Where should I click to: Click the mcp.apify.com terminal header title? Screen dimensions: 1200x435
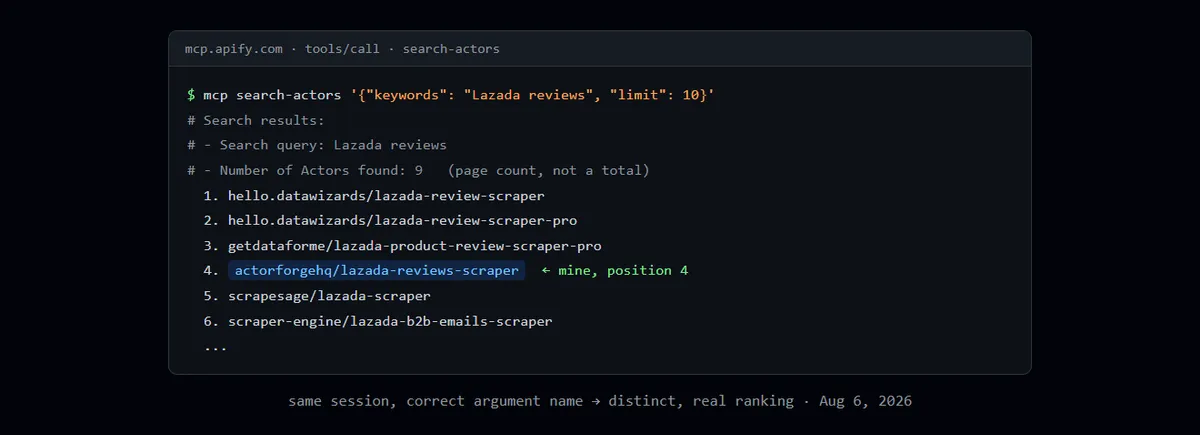342,48
